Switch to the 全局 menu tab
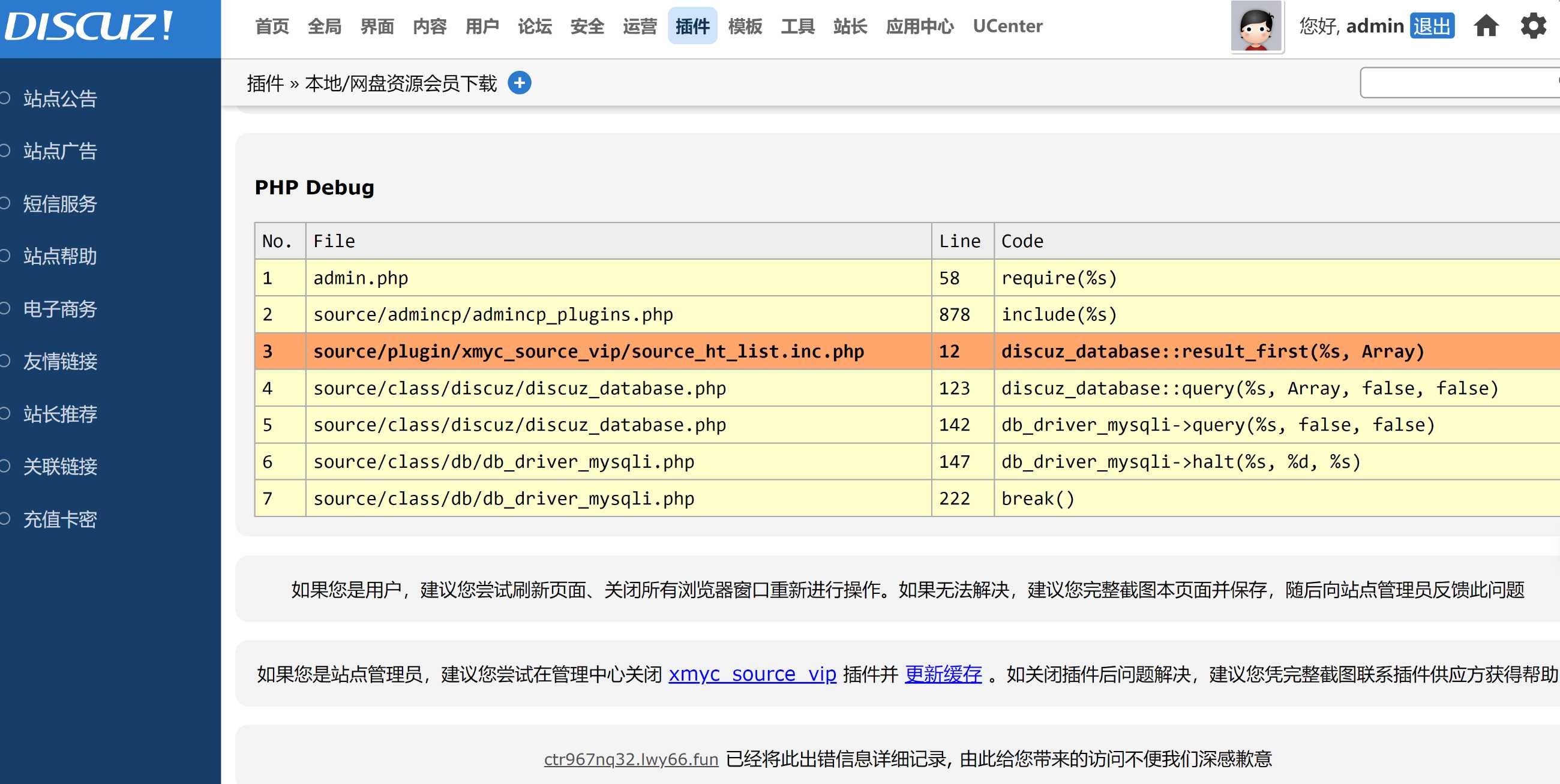 pyautogui.click(x=325, y=26)
